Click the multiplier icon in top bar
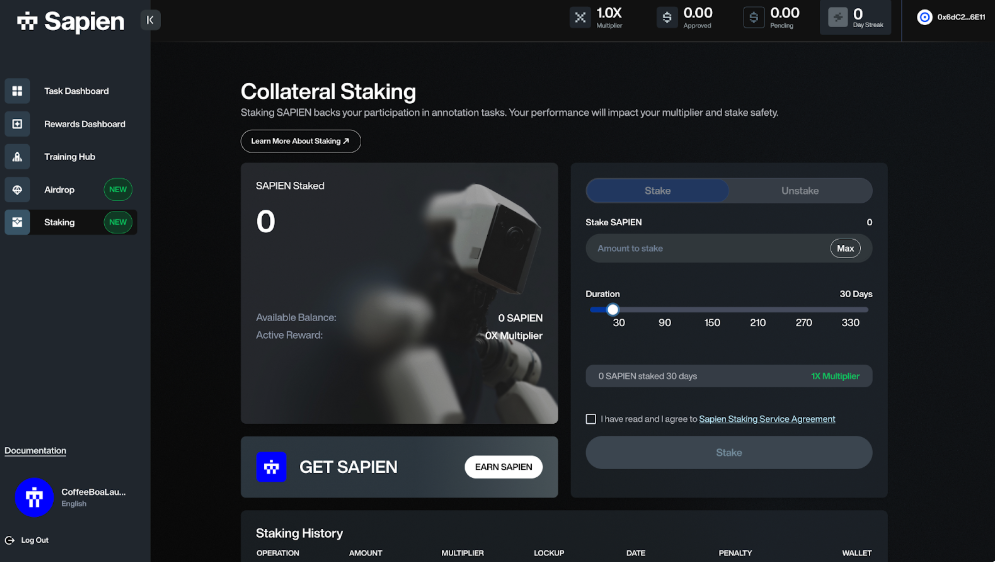This screenshot has width=995, height=562. point(580,17)
